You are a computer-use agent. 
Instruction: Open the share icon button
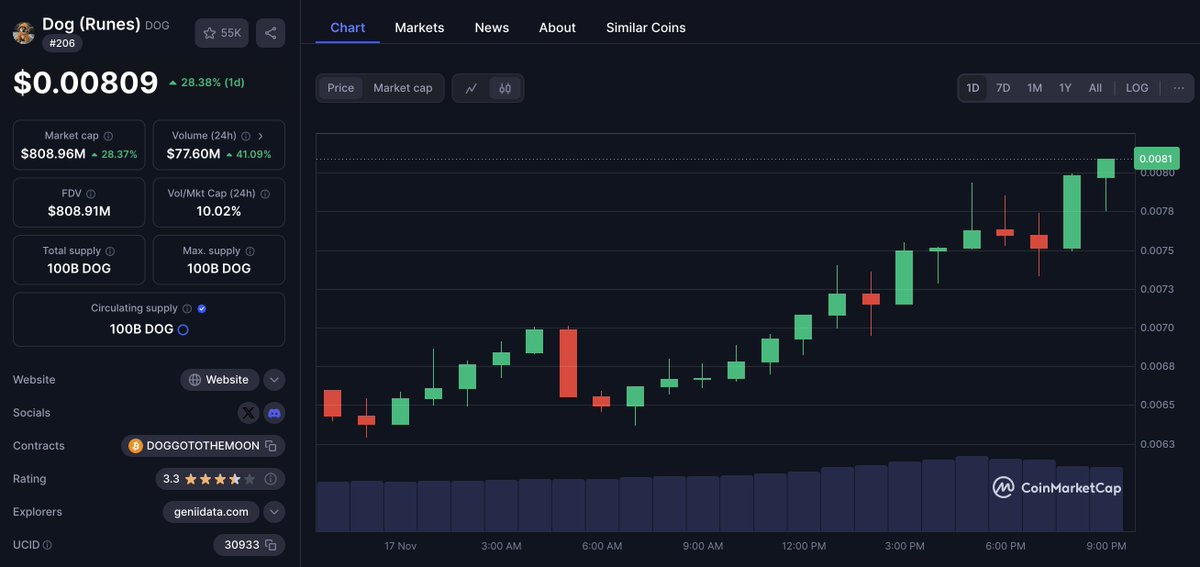coord(271,33)
